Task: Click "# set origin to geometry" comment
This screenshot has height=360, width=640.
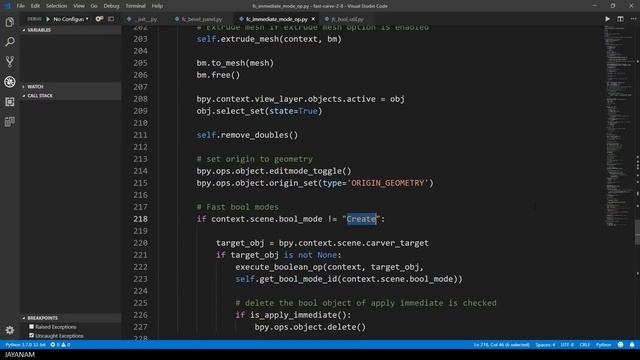Action: (255, 159)
